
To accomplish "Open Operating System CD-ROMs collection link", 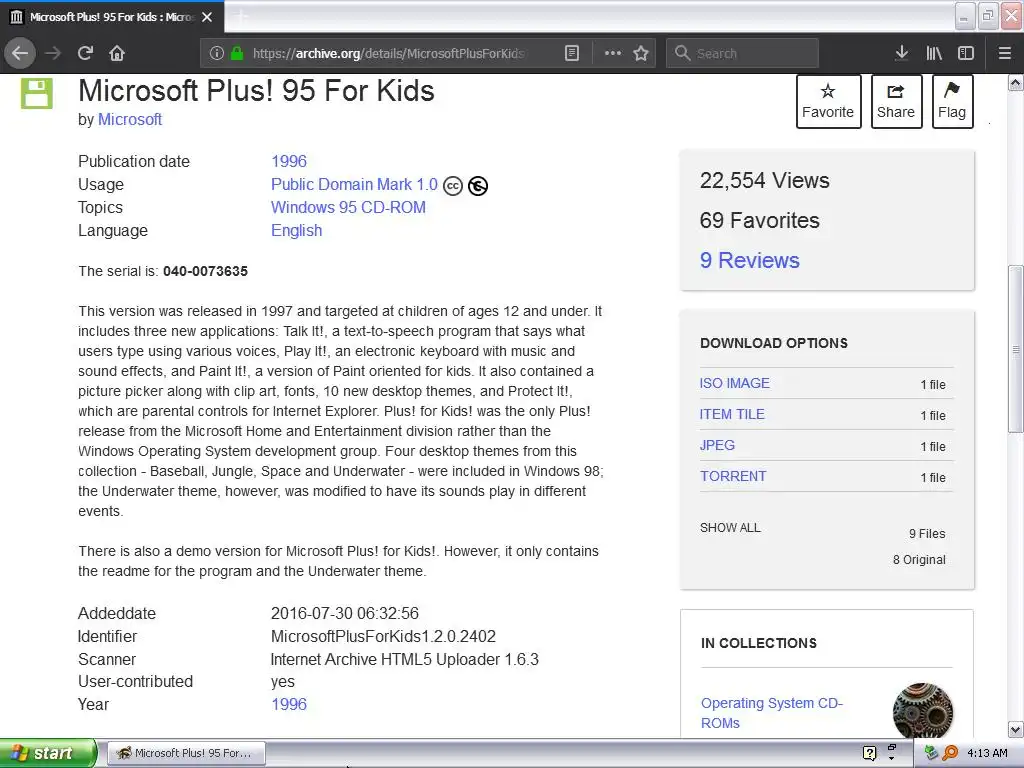I will pos(772,713).
